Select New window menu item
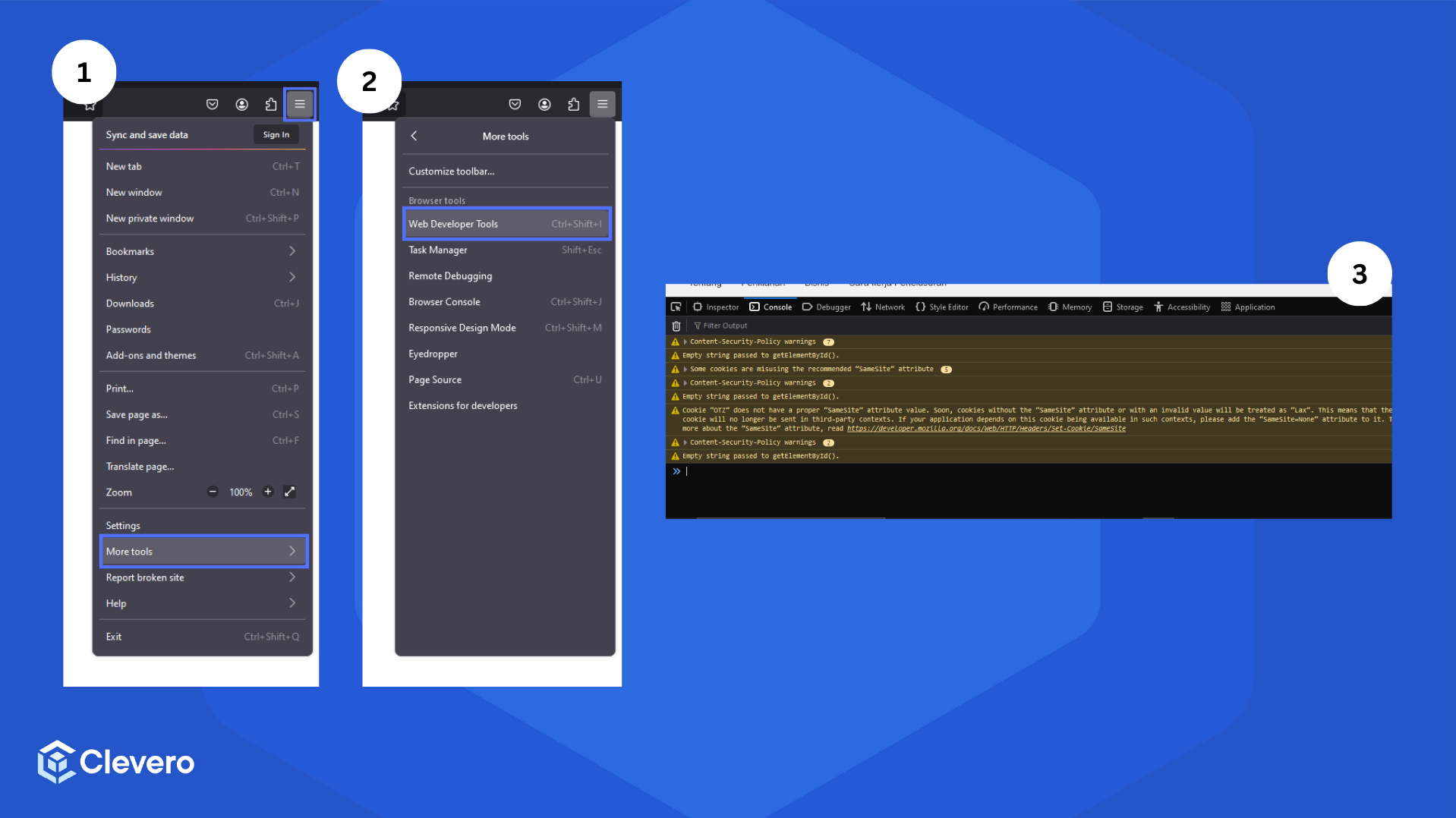The image size is (1456, 818). click(203, 192)
